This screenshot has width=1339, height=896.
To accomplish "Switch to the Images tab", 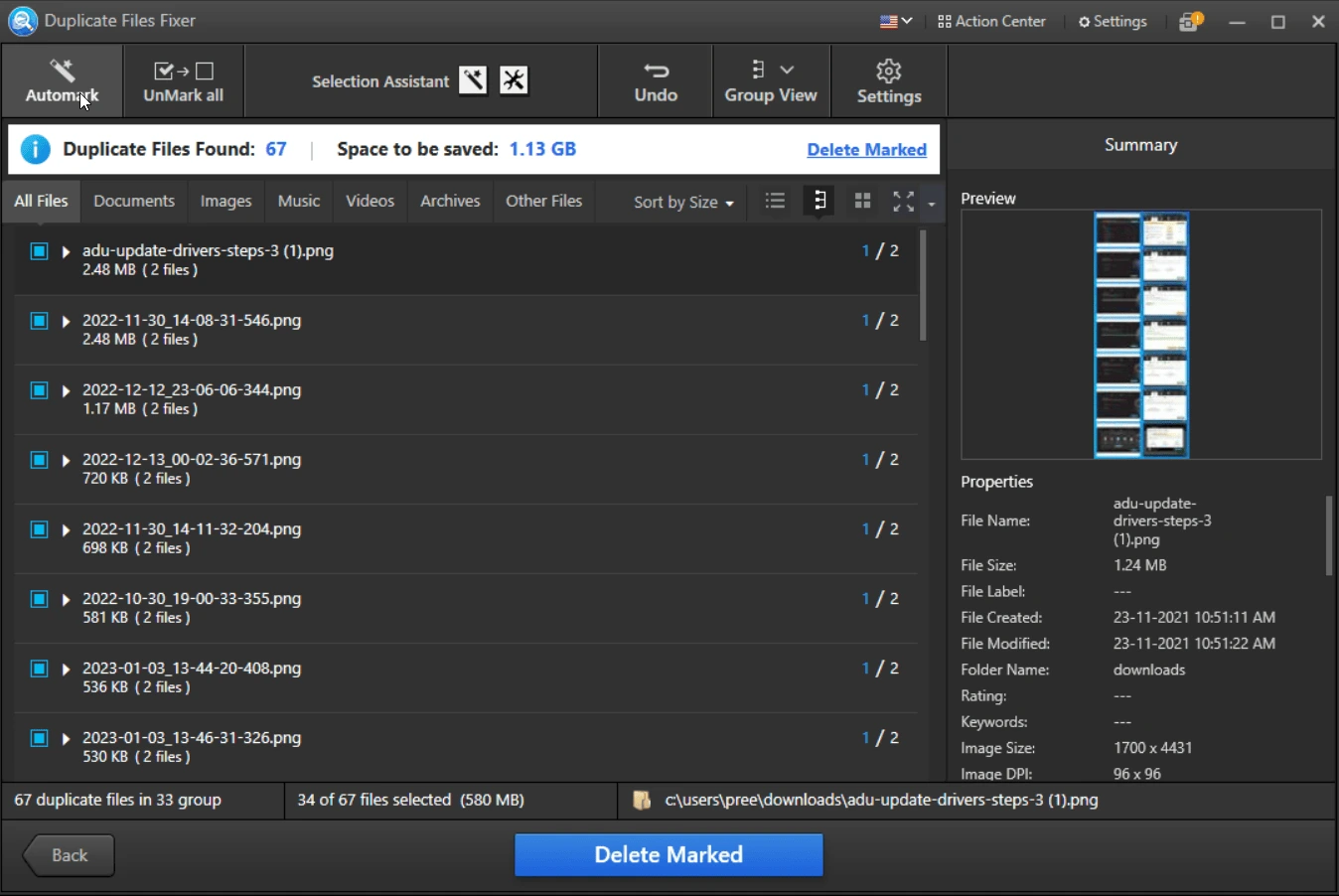I will coord(225,201).
